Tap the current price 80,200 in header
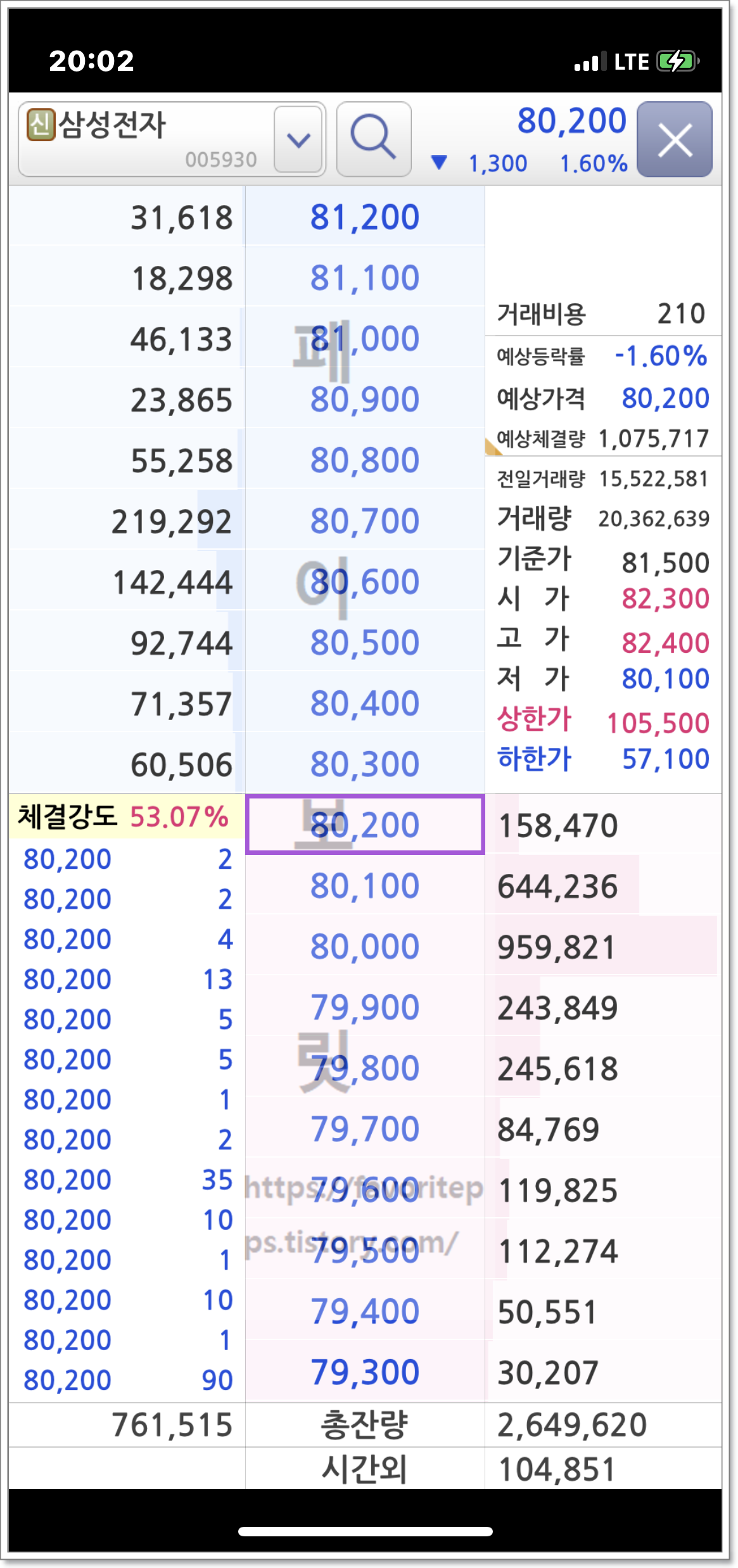Viewport: 738px width, 1568px height. click(x=571, y=121)
